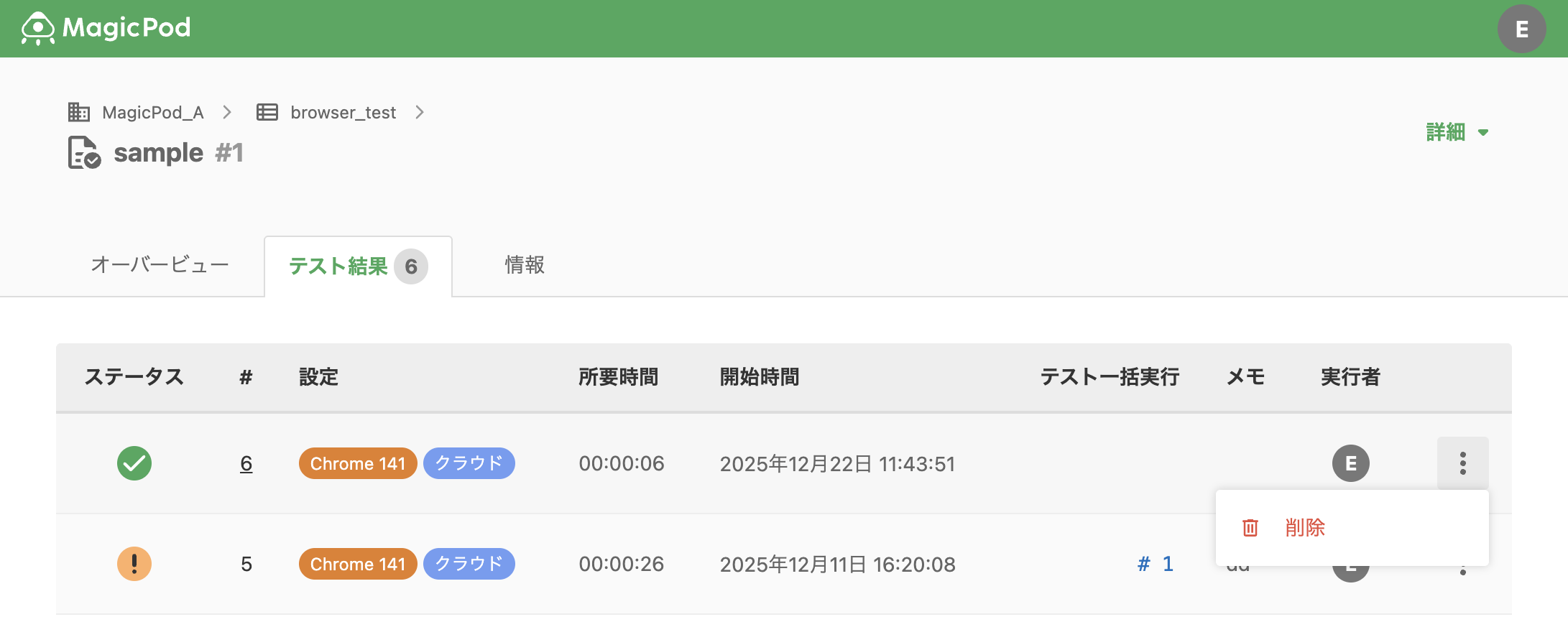Click クラウド tag in row 6
Image resolution: width=1568 pixels, height=622 pixels.
coord(469,463)
